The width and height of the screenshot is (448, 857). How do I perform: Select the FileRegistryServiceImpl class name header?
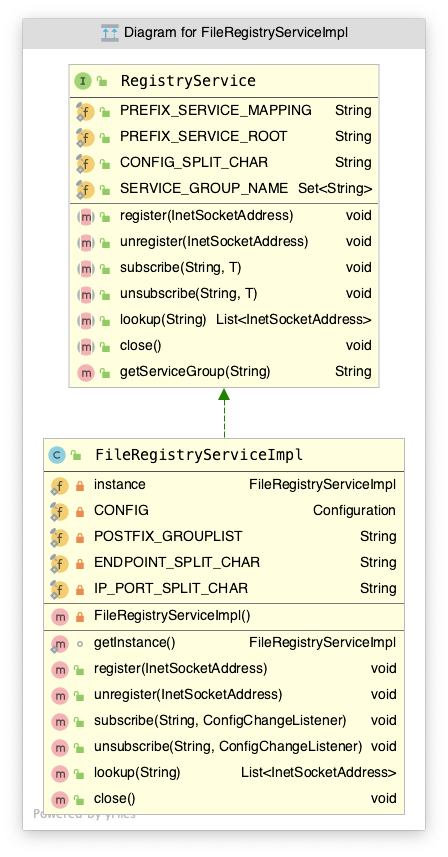pos(199,455)
